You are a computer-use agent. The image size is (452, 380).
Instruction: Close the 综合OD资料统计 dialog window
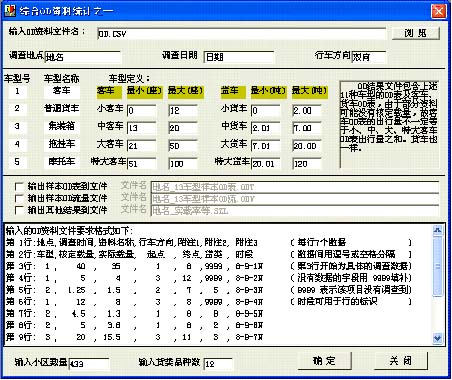[x=438, y=12]
